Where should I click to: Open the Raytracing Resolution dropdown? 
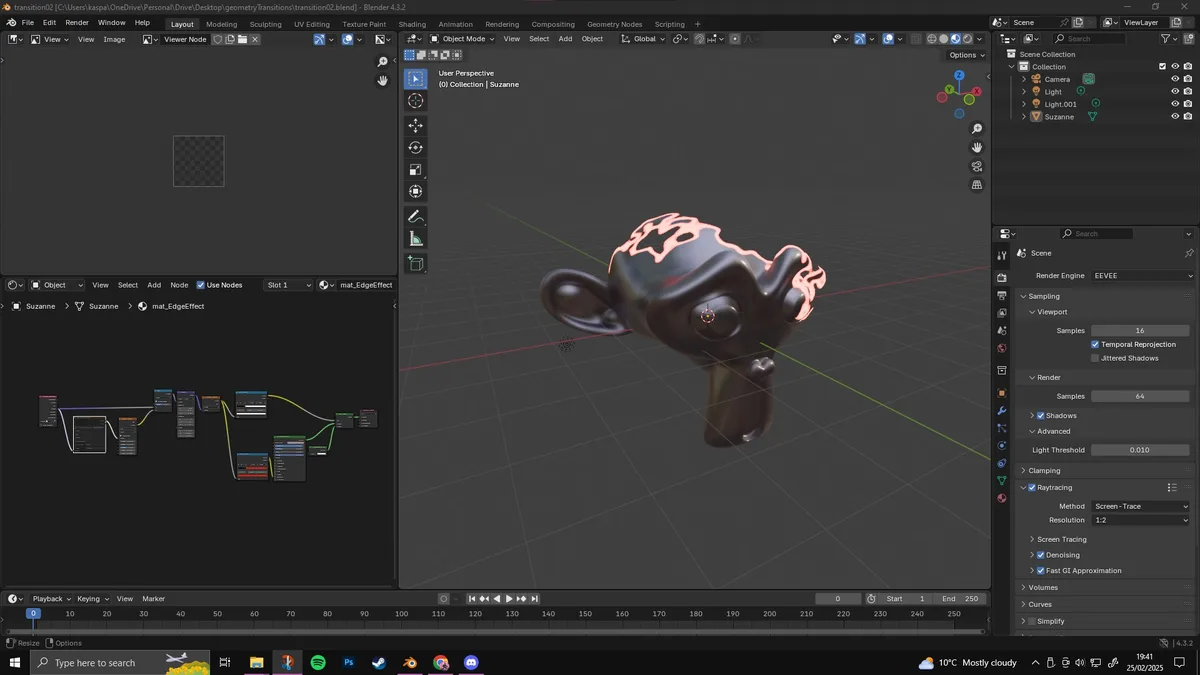coord(1141,520)
